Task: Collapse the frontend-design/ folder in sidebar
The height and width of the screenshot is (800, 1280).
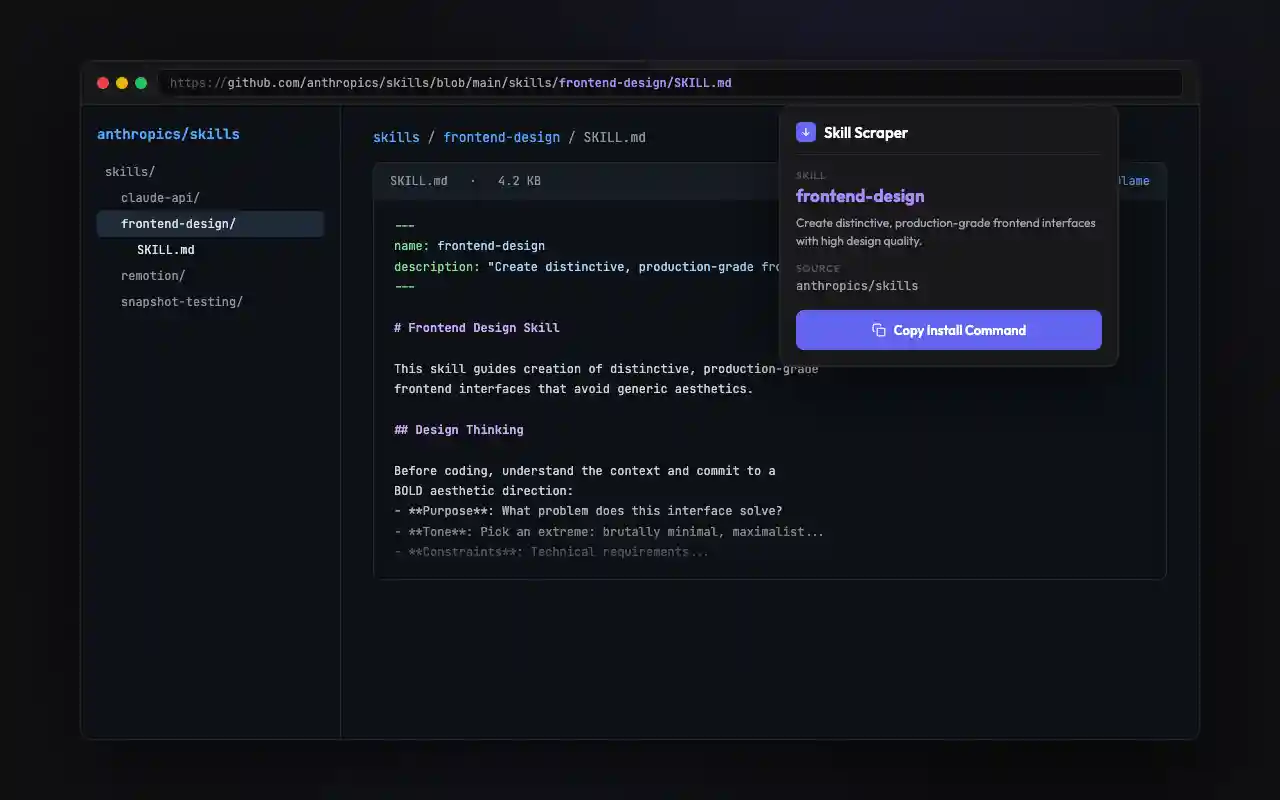Action: tap(178, 224)
